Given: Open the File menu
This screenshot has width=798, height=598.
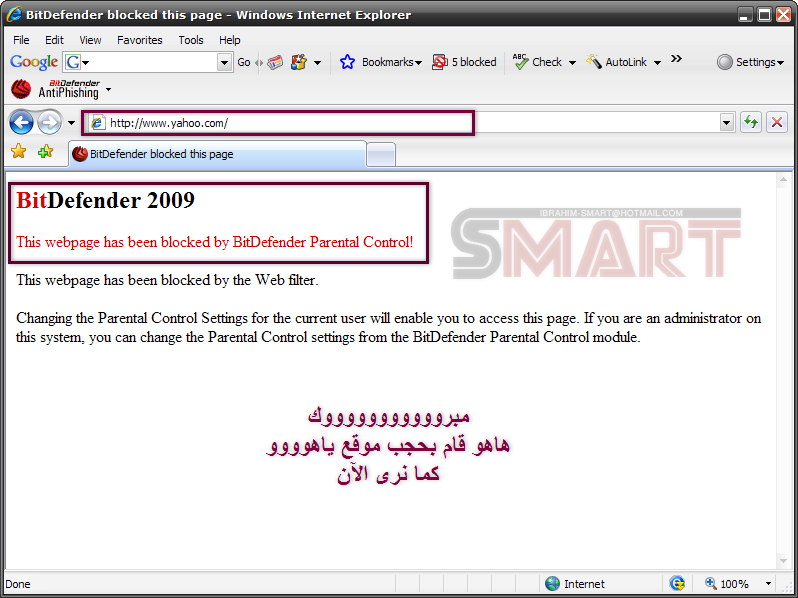Looking at the screenshot, I should click(x=21, y=40).
